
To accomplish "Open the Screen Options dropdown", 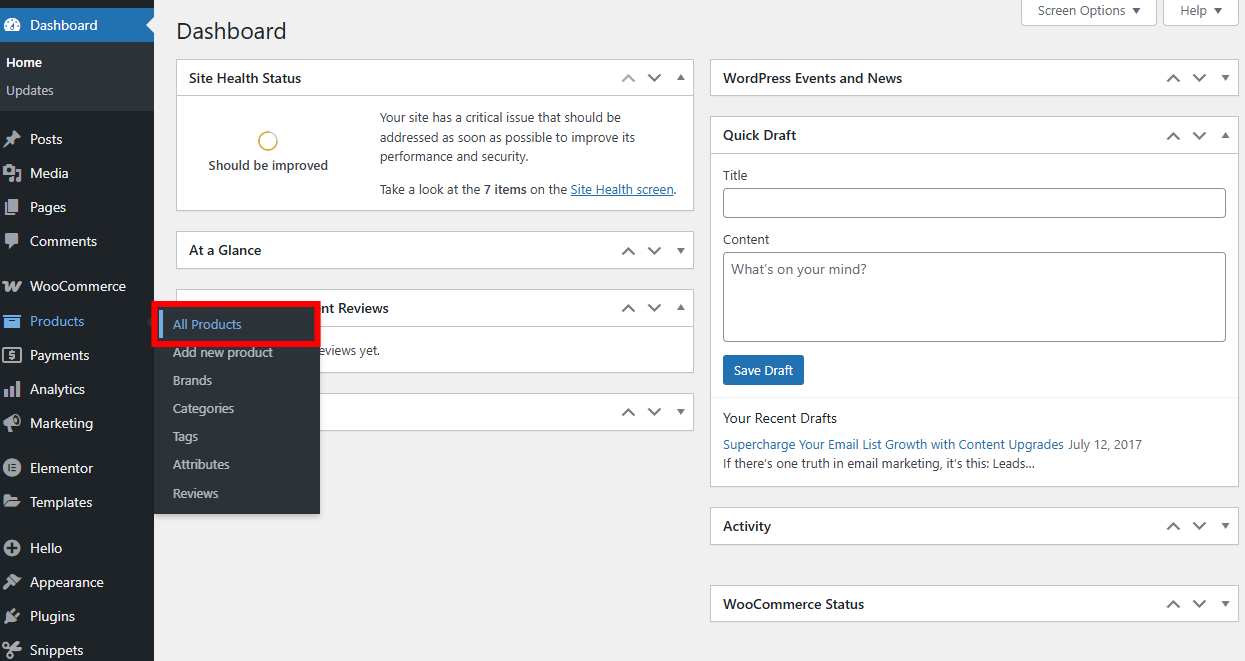I will [x=1088, y=11].
